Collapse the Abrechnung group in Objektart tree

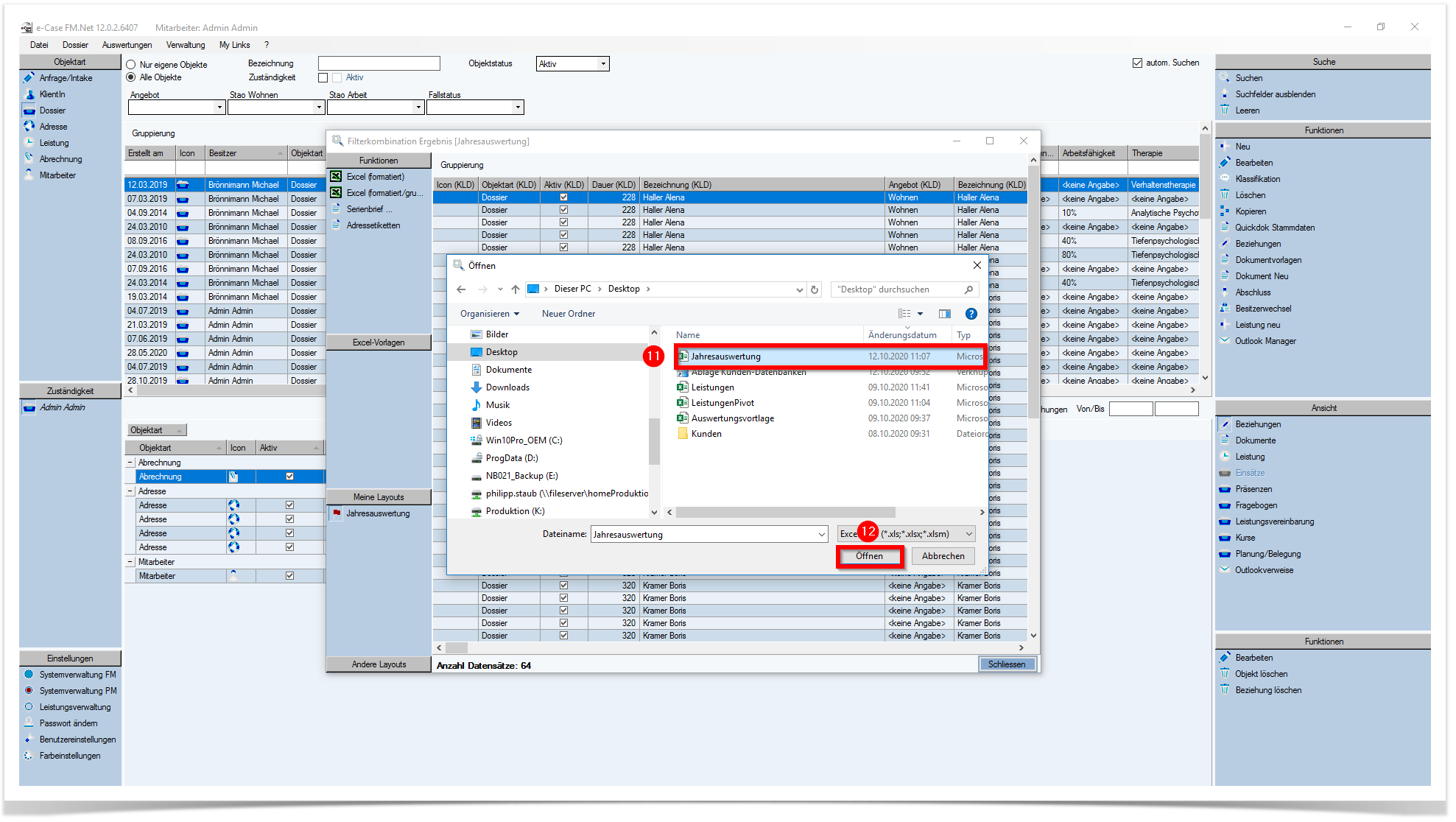click(130, 463)
